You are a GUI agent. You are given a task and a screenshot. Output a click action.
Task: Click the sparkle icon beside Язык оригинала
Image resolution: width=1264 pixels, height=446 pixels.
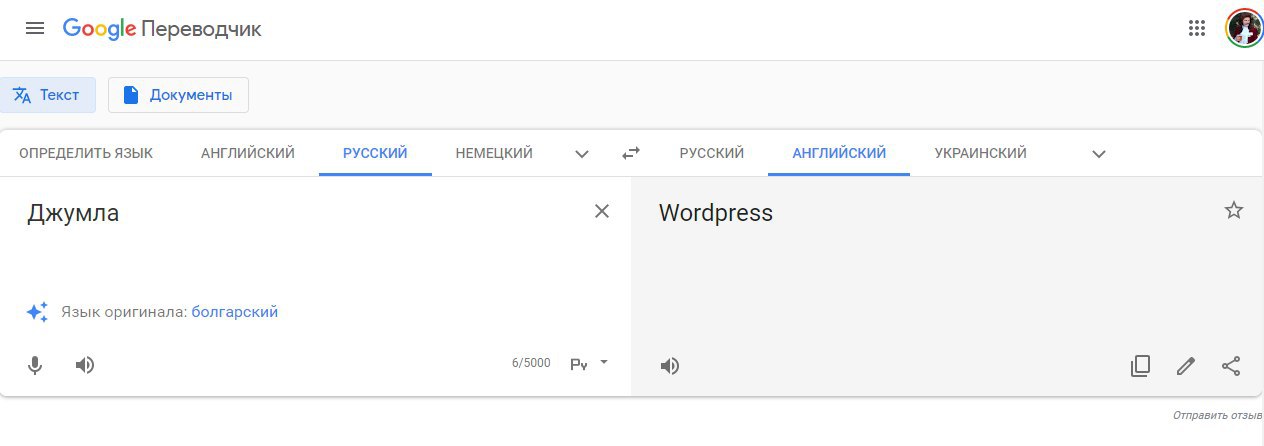[37, 312]
